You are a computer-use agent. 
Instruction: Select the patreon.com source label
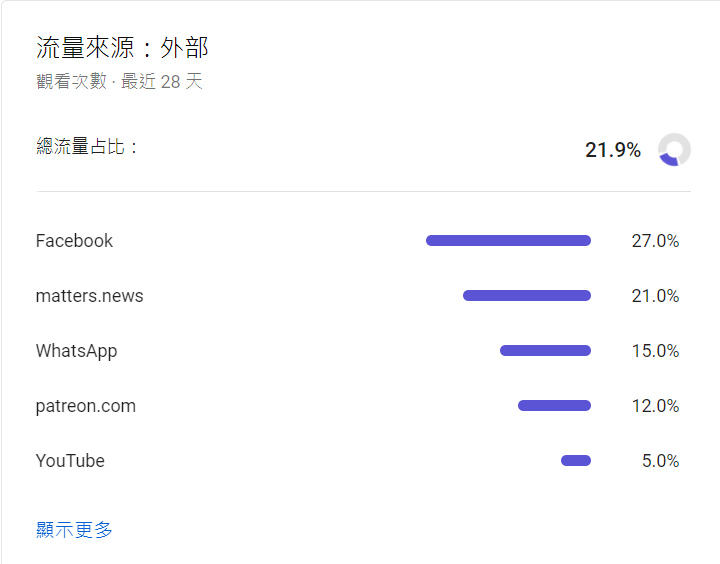click(86, 406)
